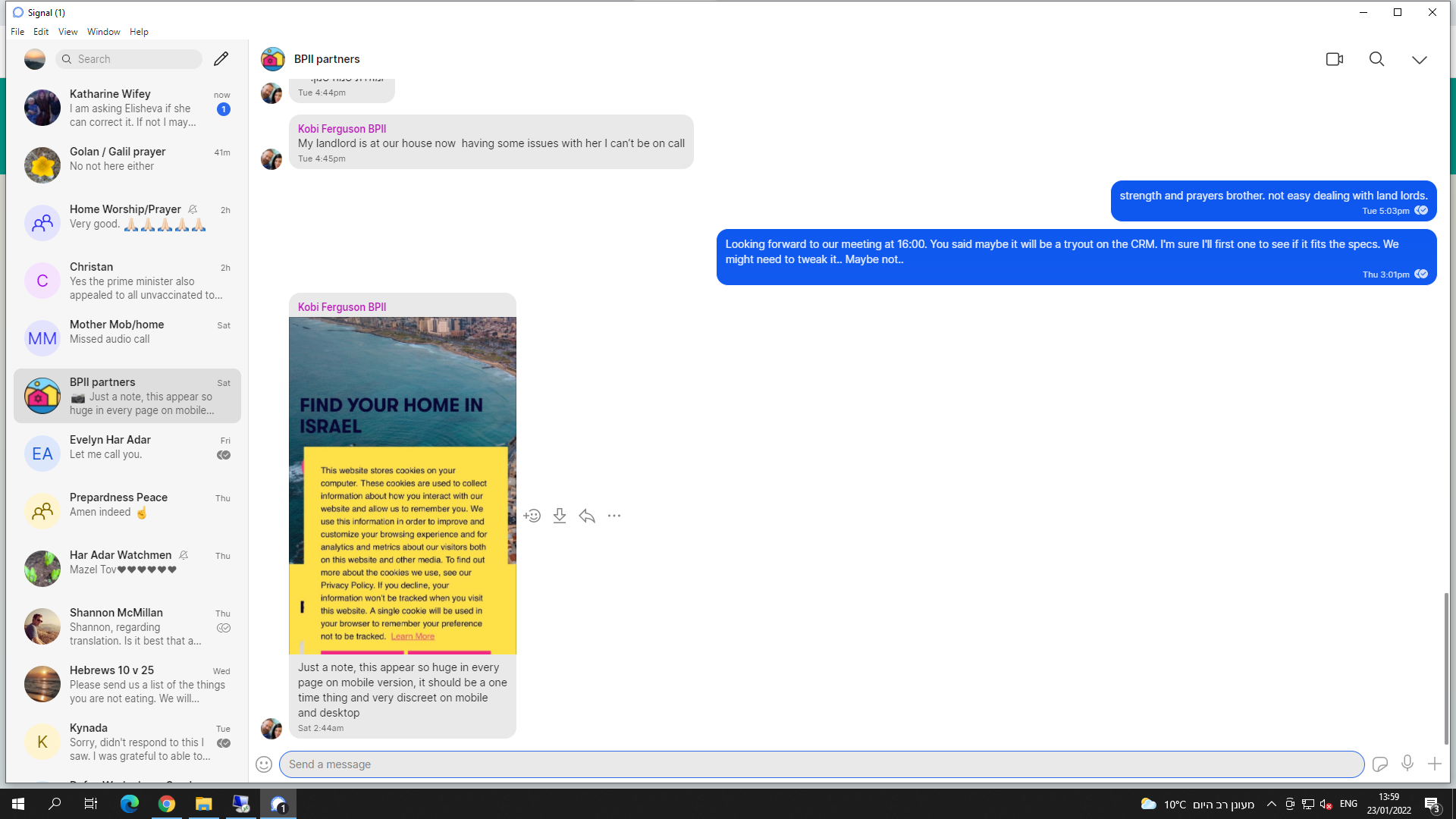Open the Katharine Wifey conversation
1456x819 pixels.
[127, 108]
